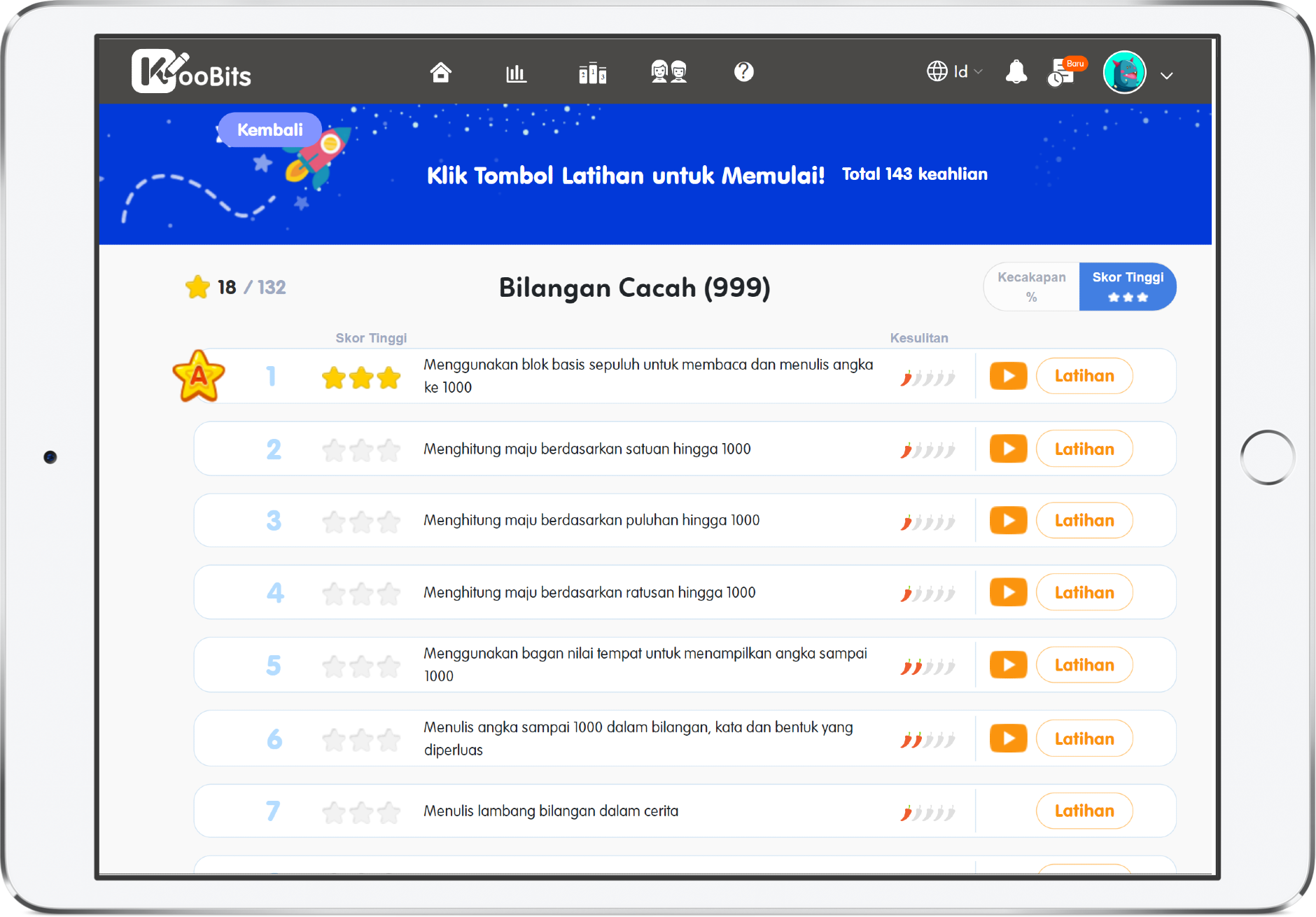Click the Bilangan Cacah (999) heading
Image resolution: width=1316 pixels, height=917 pixels.
pyautogui.click(x=634, y=287)
